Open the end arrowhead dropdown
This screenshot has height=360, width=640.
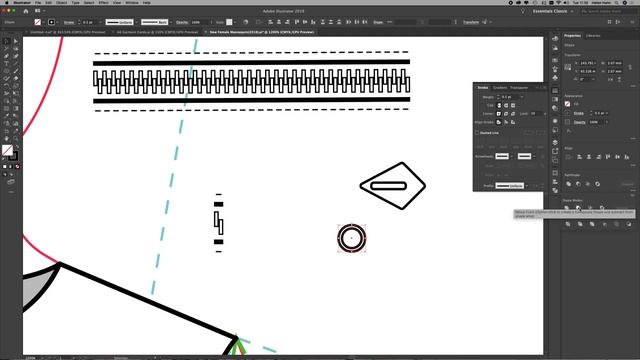pyautogui.click(x=534, y=156)
